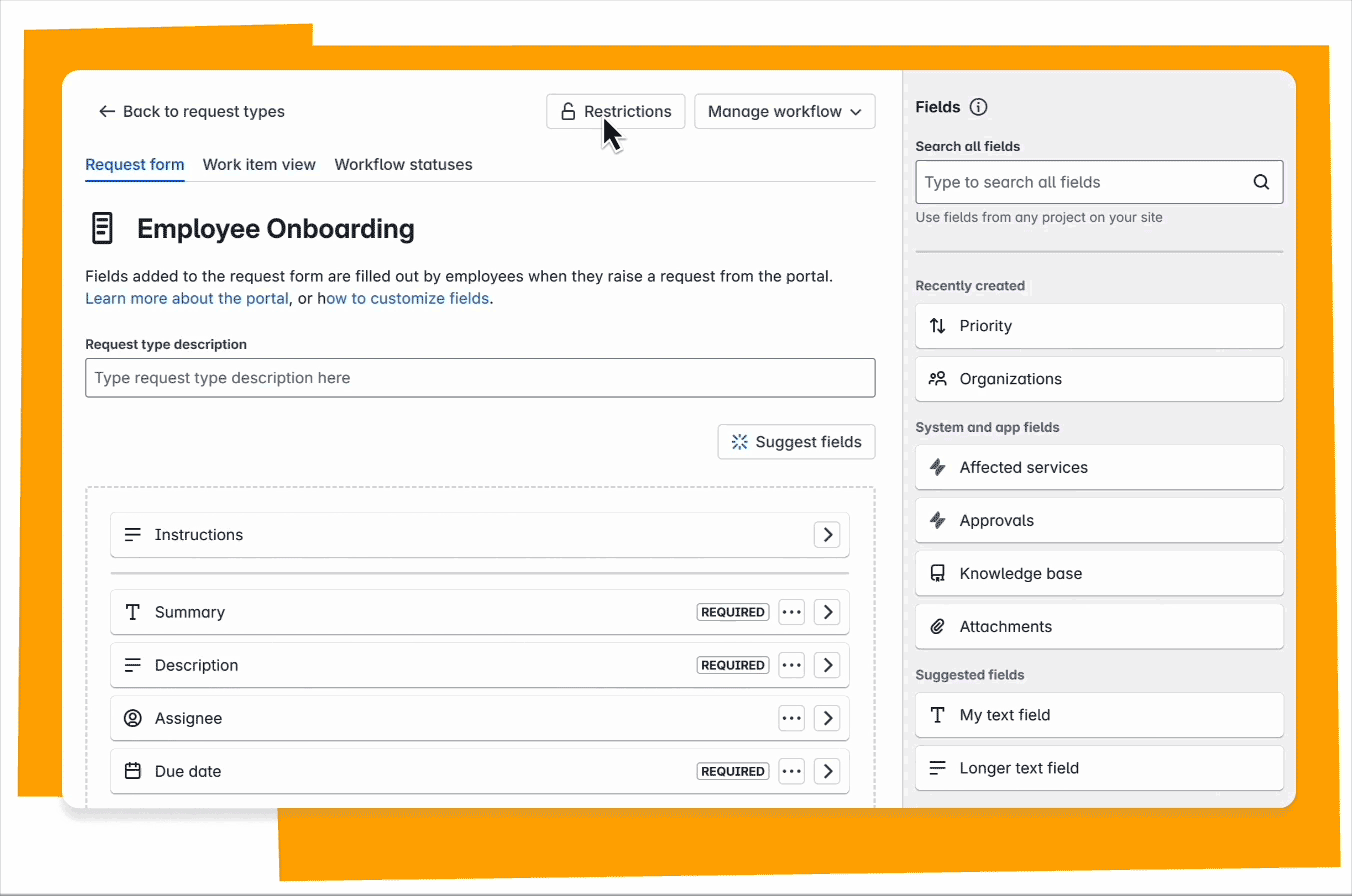Open the Manage workflow dropdown
The height and width of the screenshot is (896, 1352).
(x=785, y=111)
